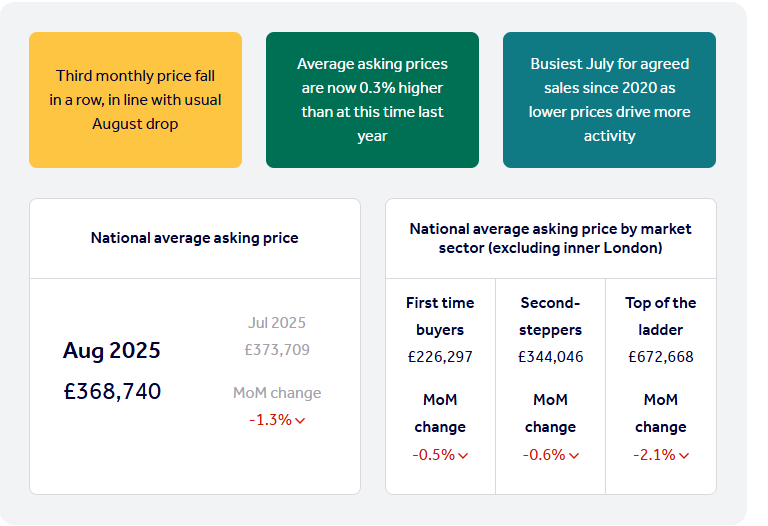Click the First time buyers column label
Viewport: 768px width, 526px height.
440,316
